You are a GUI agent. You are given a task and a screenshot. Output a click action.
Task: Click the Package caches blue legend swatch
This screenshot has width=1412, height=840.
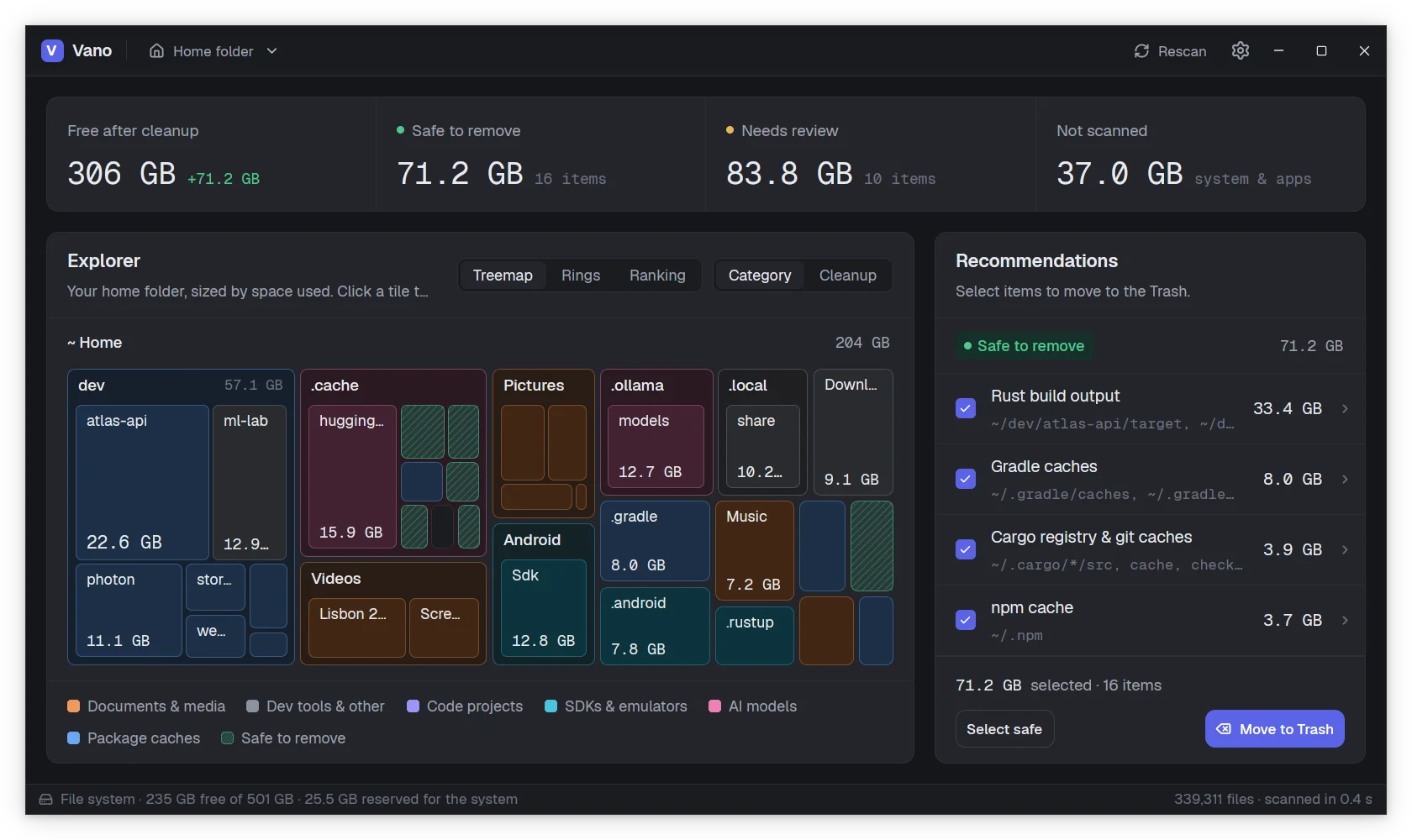[x=73, y=738]
